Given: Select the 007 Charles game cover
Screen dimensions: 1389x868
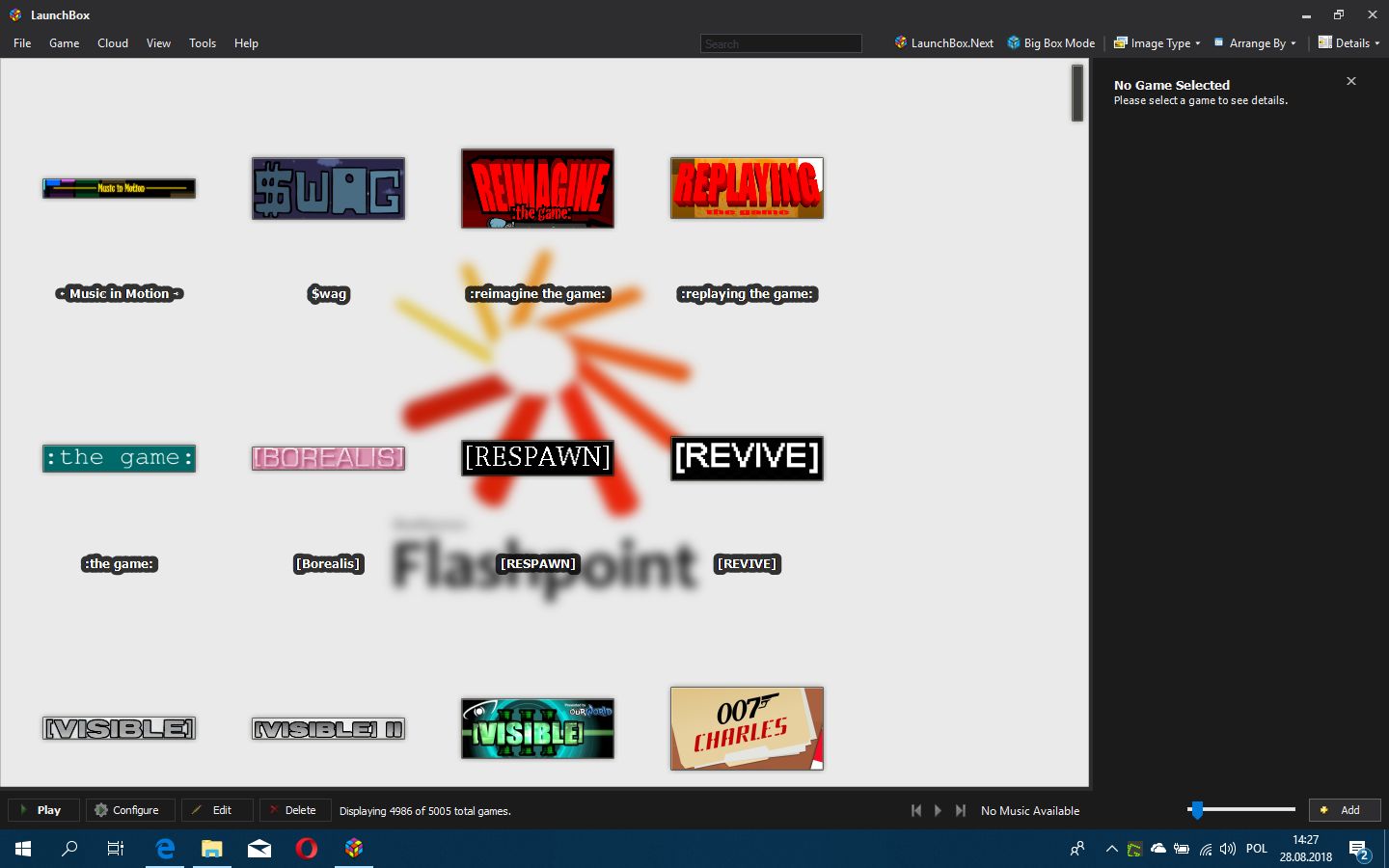Looking at the screenshot, I should pyautogui.click(x=747, y=728).
